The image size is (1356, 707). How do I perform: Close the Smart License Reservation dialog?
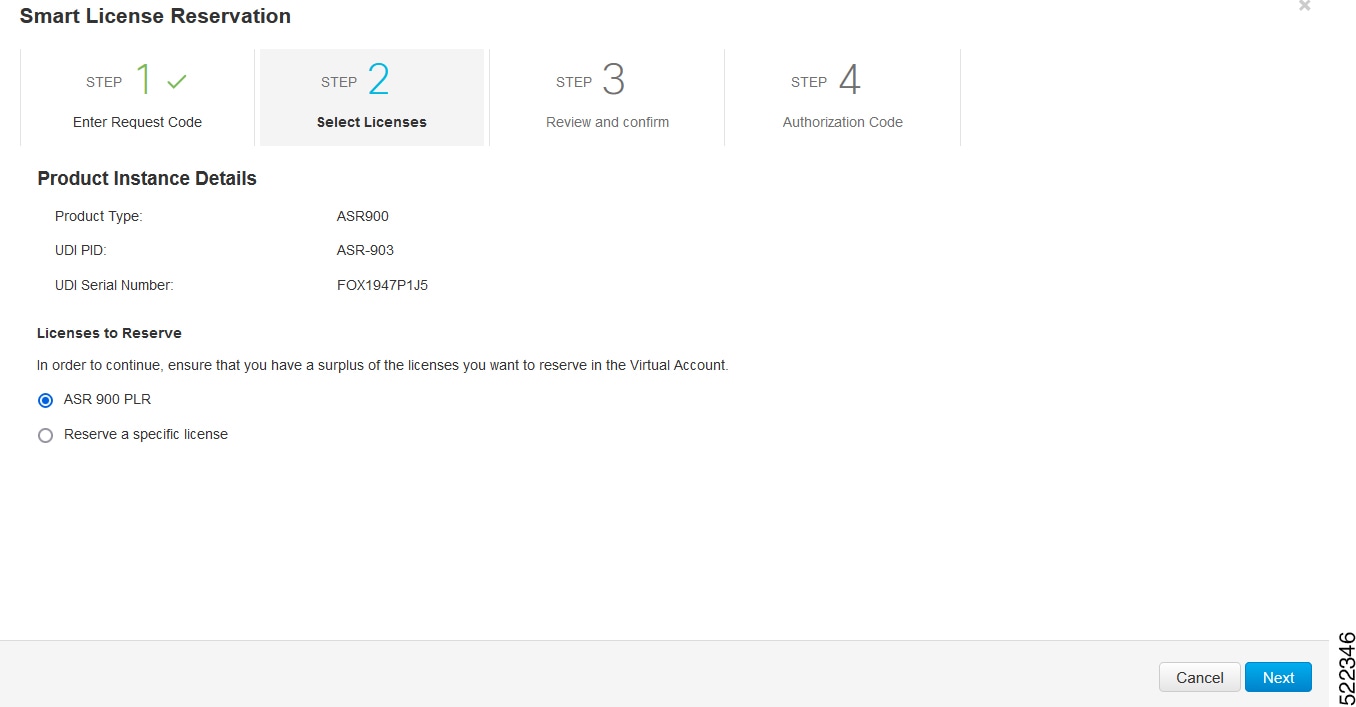(x=1304, y=6)
